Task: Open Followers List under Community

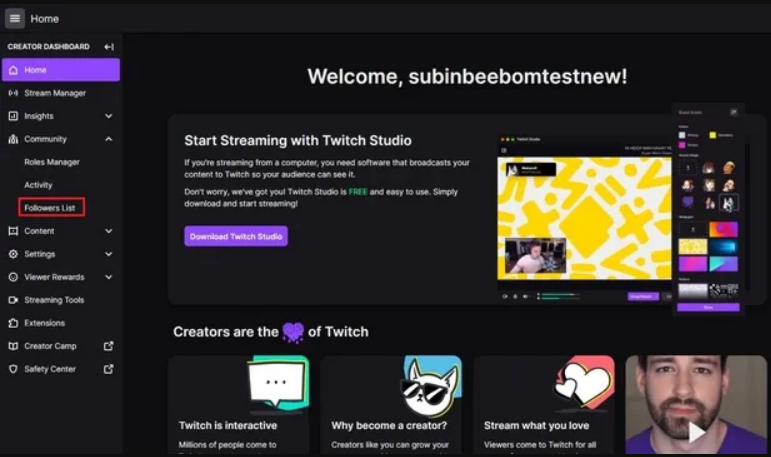Action: pos(50,208)
